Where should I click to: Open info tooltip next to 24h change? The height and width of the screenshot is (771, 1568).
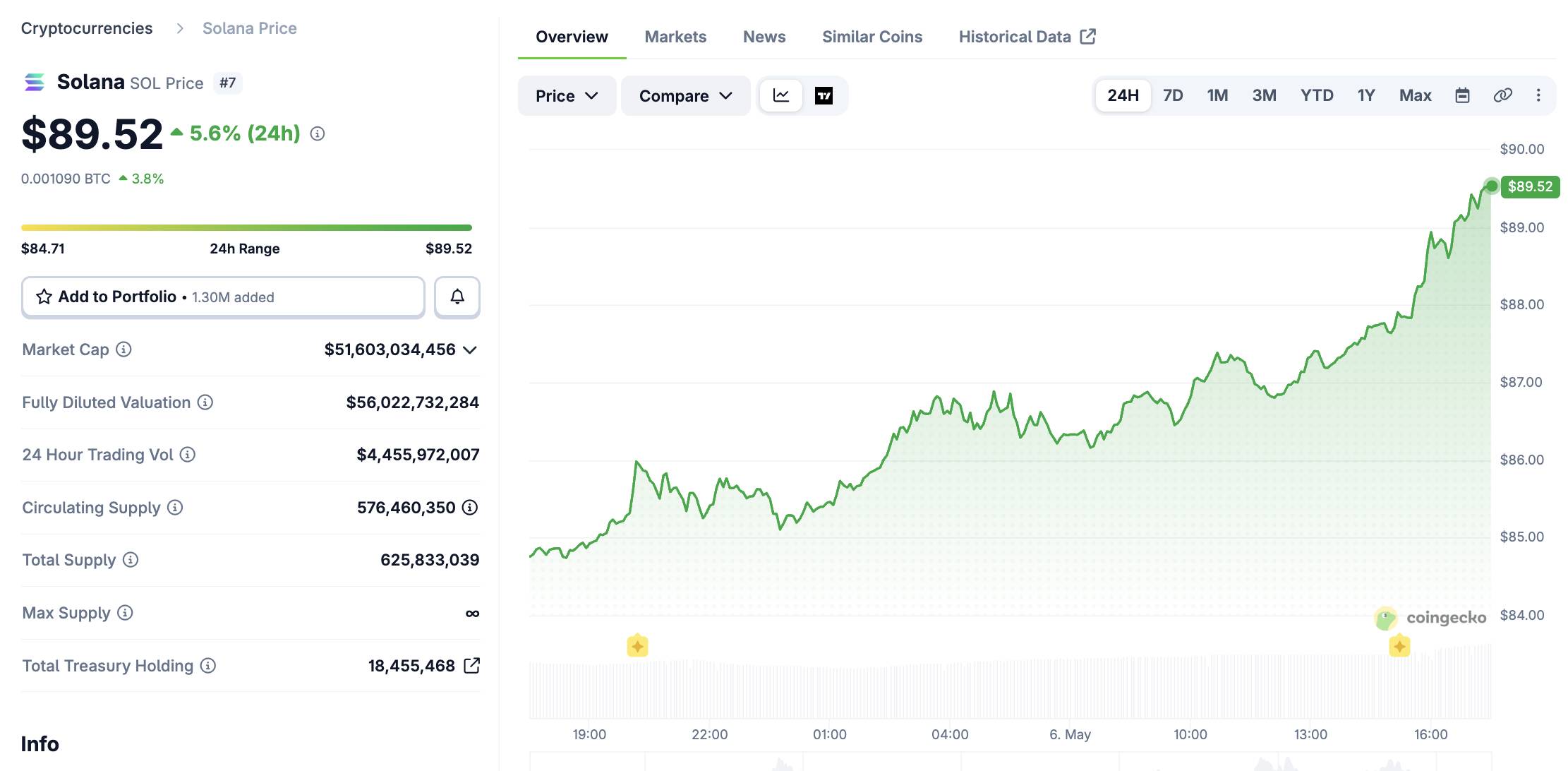coord(318,133)
